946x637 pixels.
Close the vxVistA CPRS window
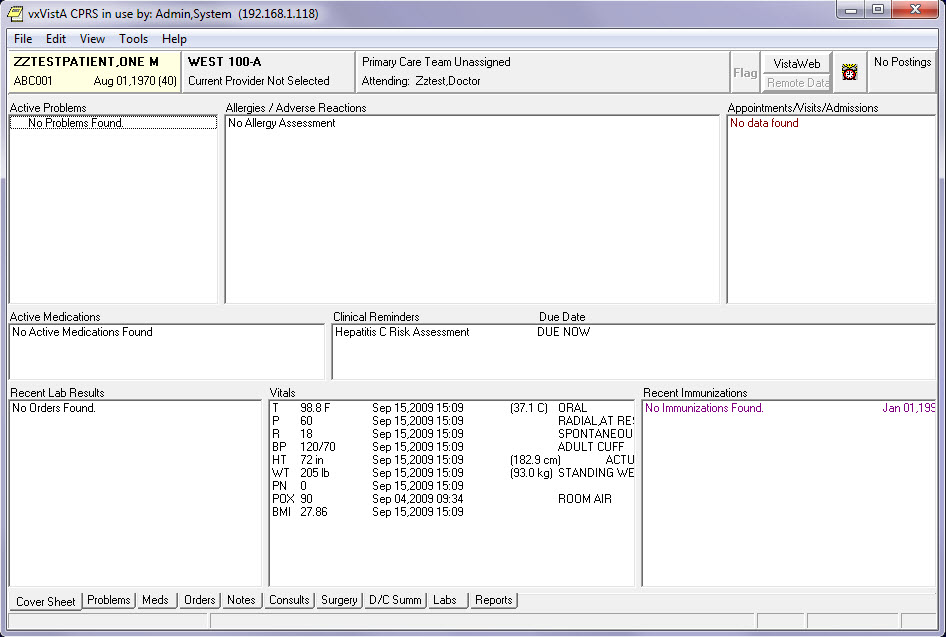pos(915,10)
